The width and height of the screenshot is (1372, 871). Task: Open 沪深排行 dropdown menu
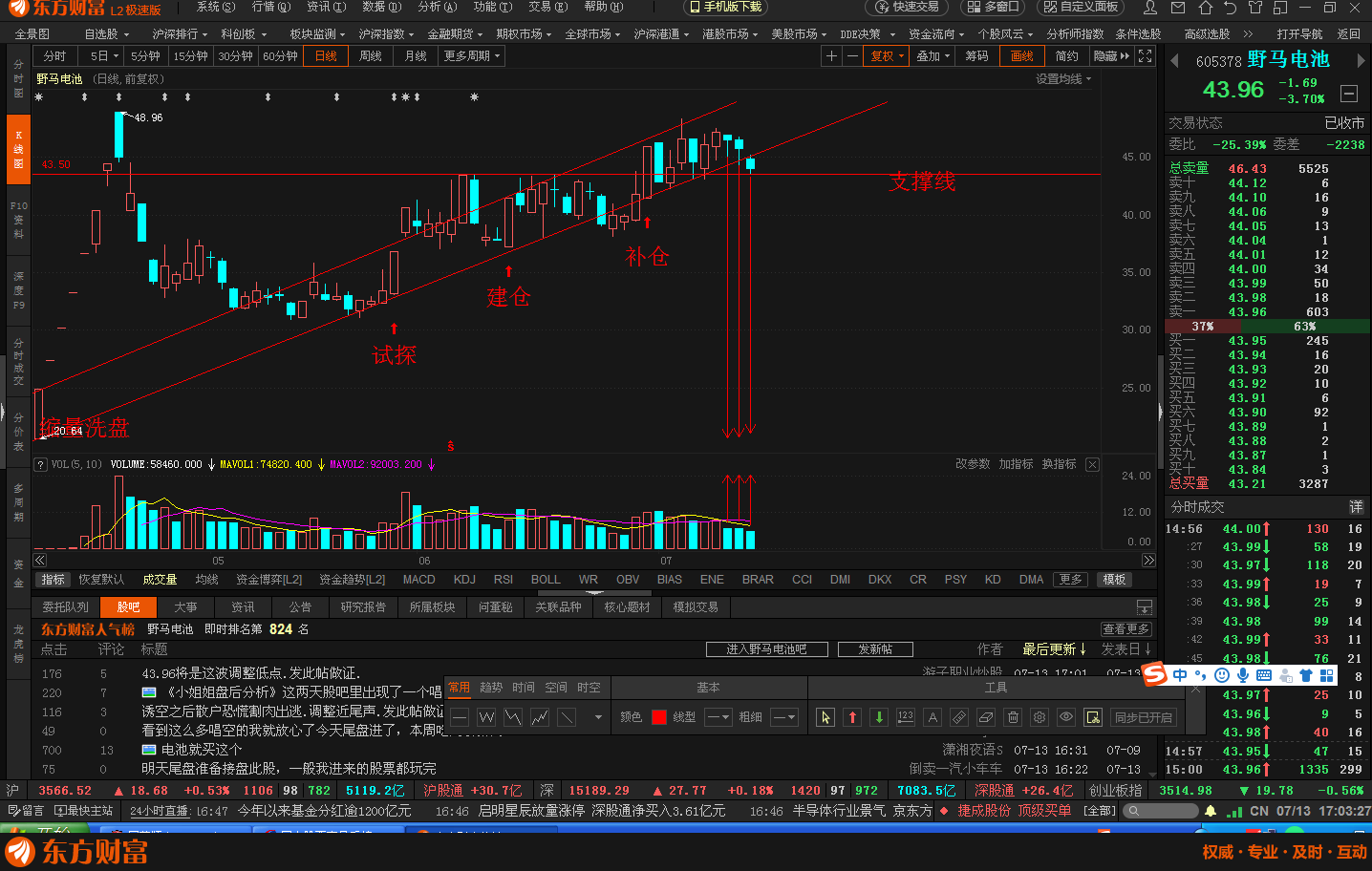click(x=180, y=34)
